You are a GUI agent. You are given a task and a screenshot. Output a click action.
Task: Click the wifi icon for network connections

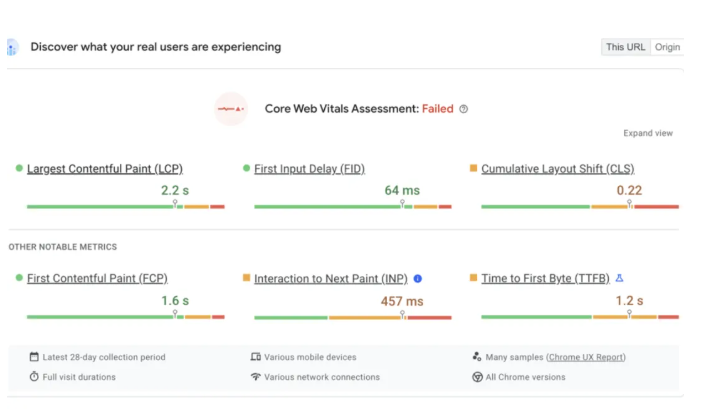[x=255, y=377]
